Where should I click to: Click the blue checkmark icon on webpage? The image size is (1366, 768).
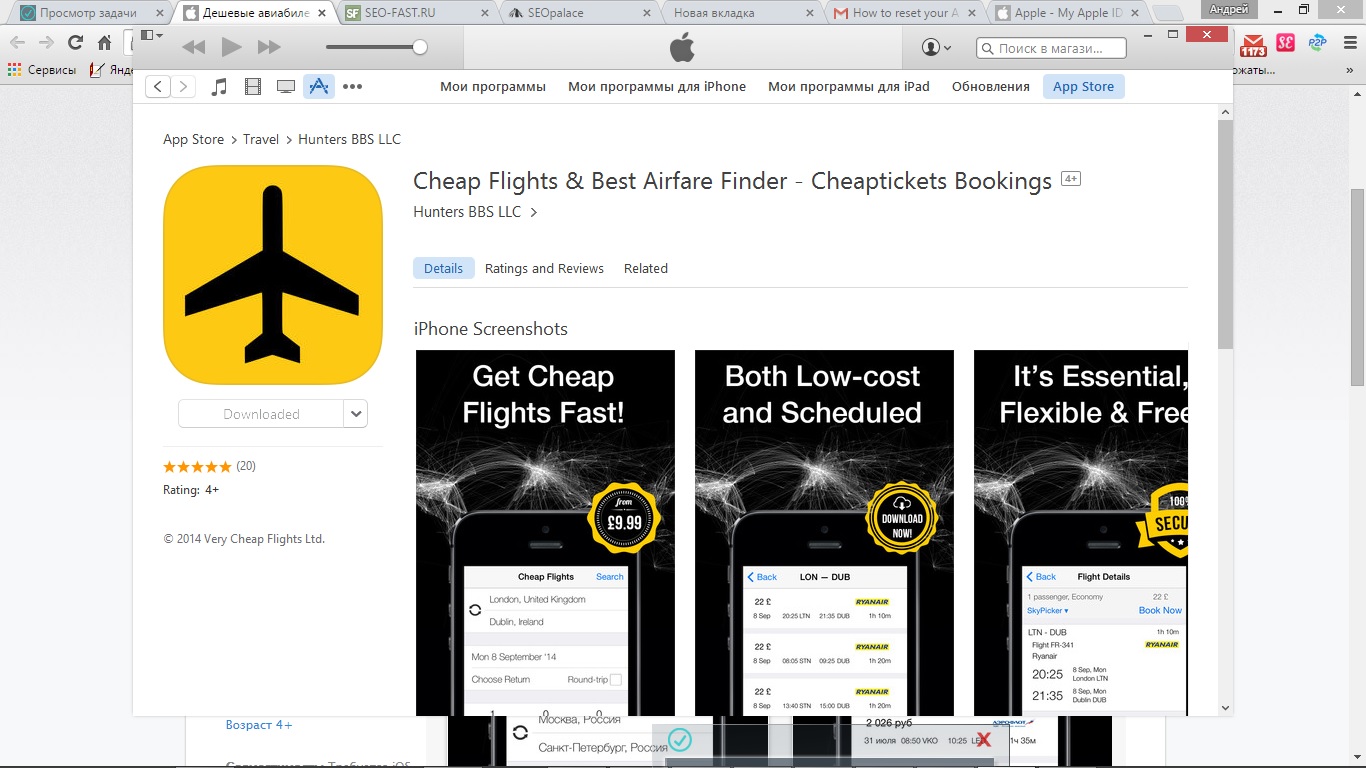tap(680, 740)
